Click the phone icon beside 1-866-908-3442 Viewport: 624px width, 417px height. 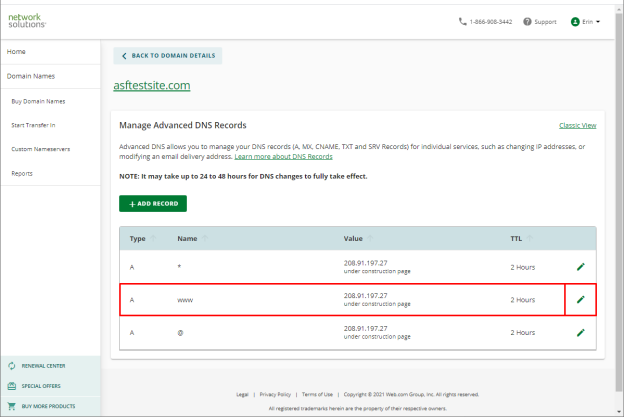click(462, 21)
